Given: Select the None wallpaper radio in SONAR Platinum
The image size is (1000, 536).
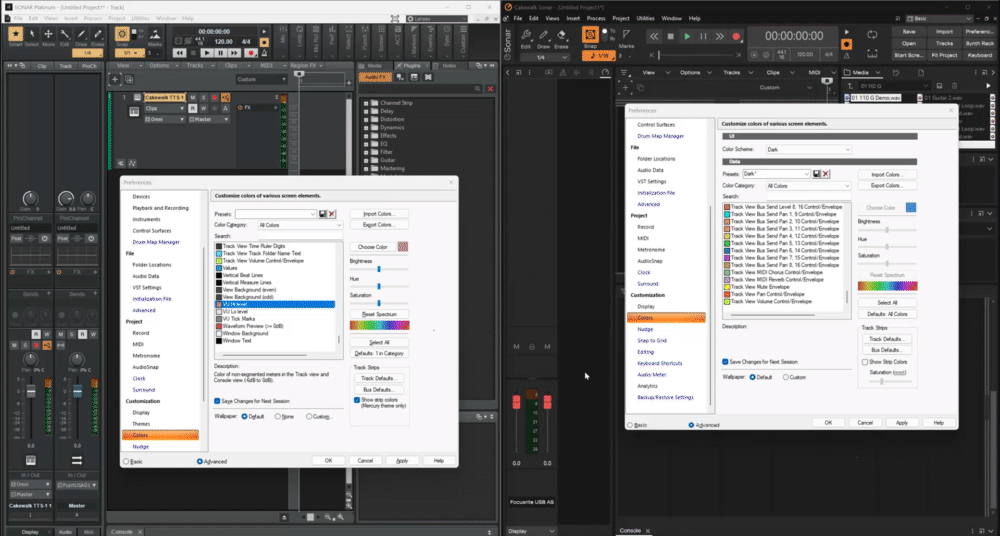Looking at the screenshot, I should tap(278, 417).
